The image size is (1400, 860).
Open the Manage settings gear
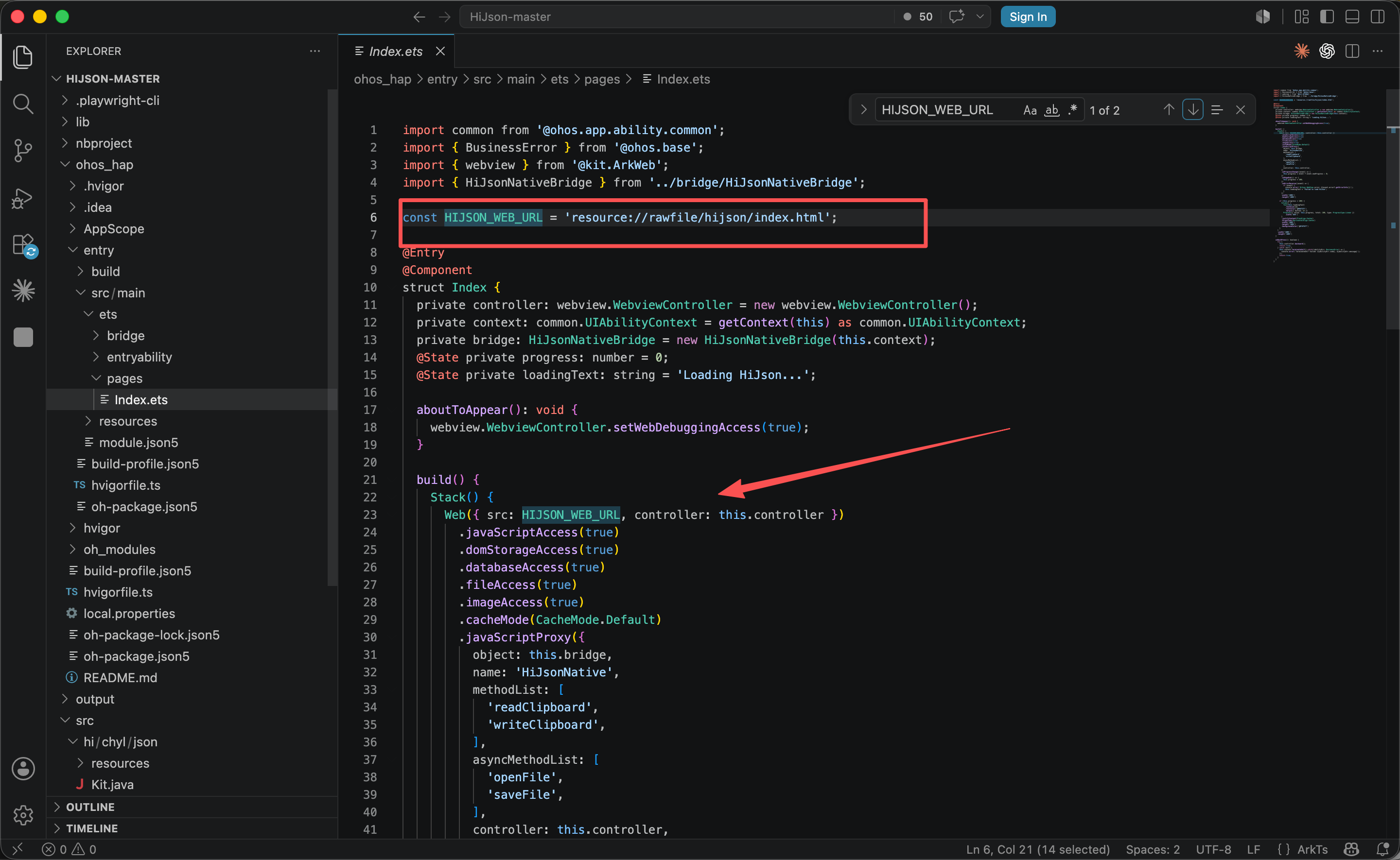[23, 815]
